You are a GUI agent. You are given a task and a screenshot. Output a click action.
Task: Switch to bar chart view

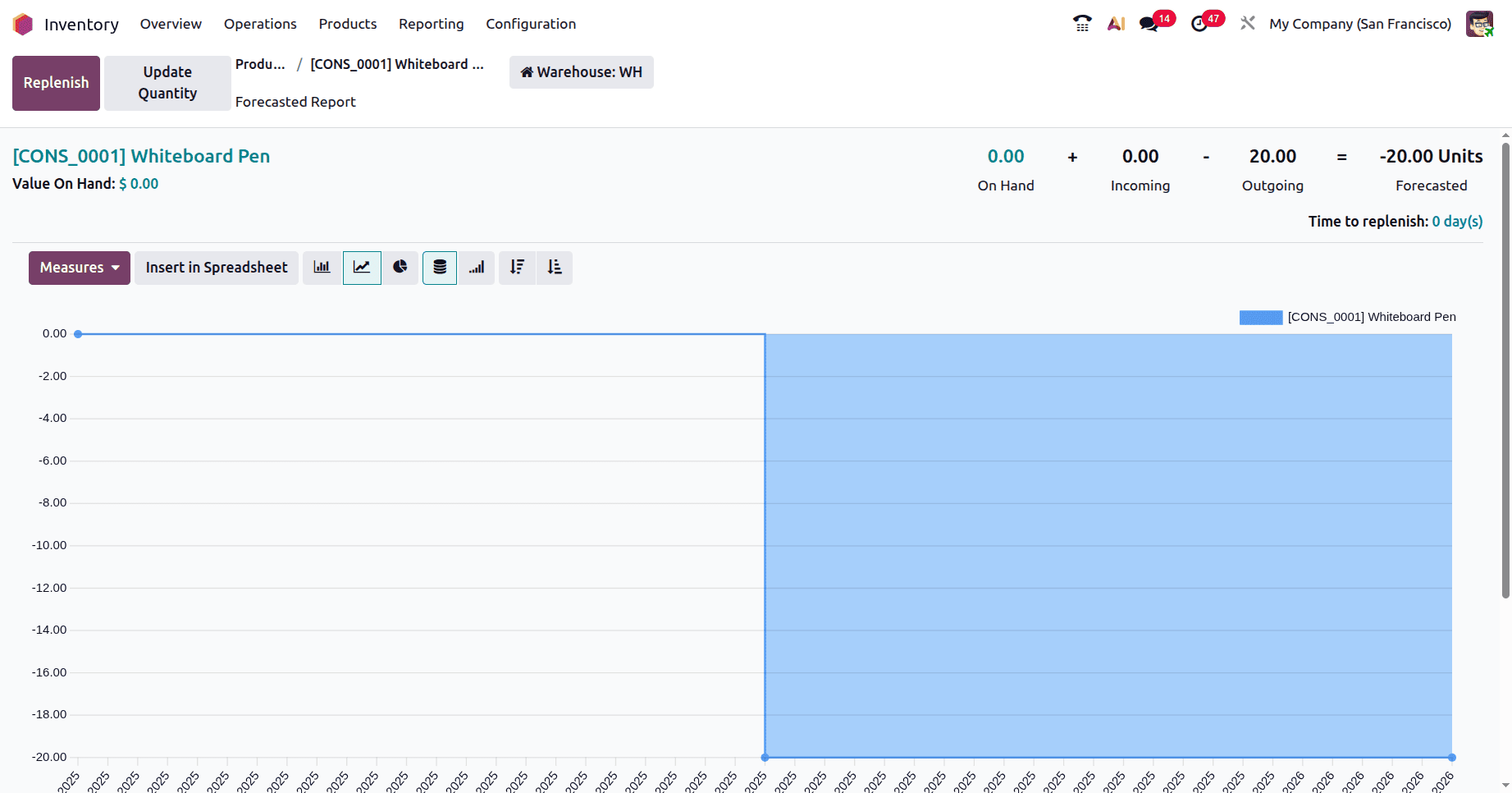pos(322,268)
